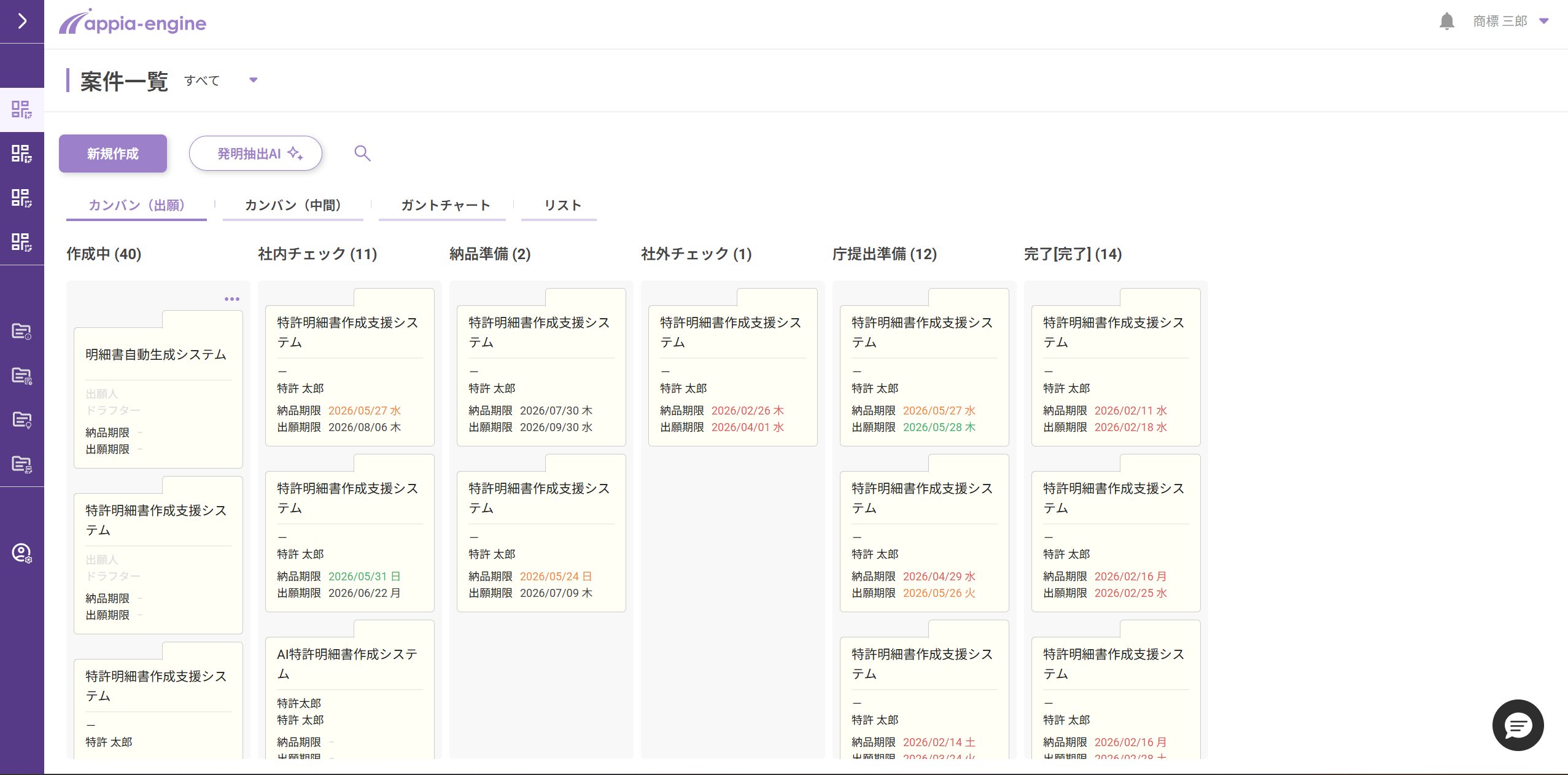Click the 社外チェック (1) column header
This screenshot has height=775, width=1568.
(696, 254)
